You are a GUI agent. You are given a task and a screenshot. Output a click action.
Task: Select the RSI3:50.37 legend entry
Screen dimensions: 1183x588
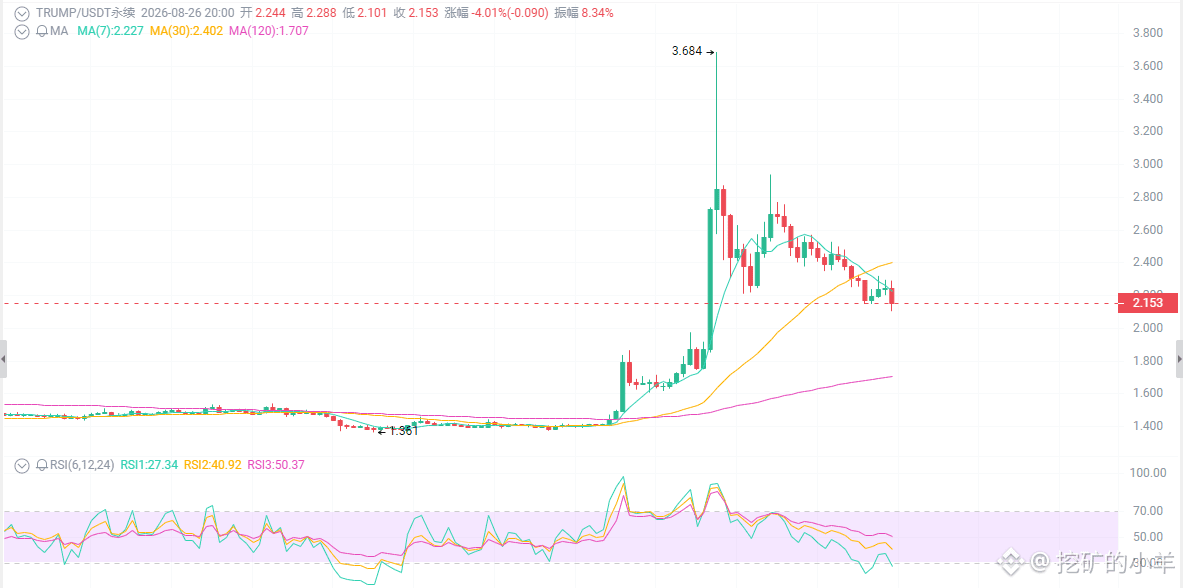click(x=278, y=465)
